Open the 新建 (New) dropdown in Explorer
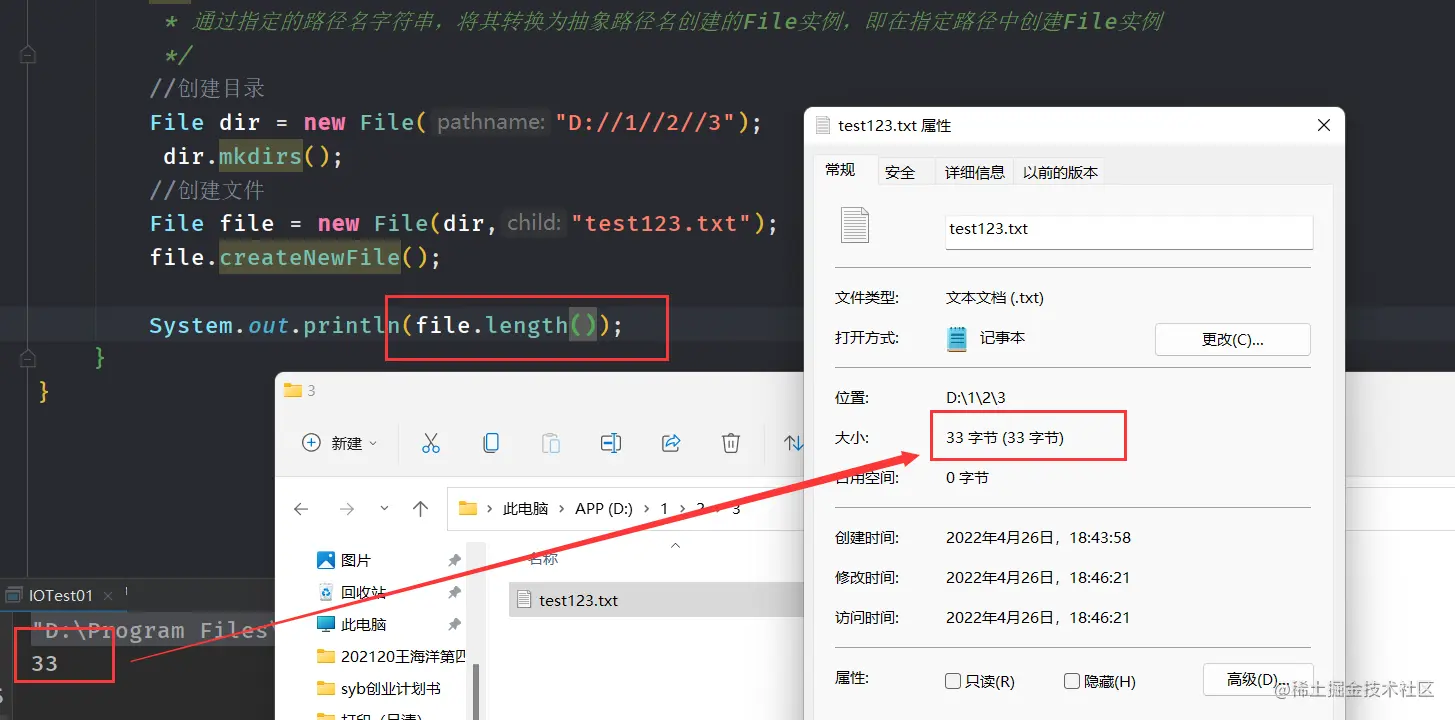Viewport: 1455px width, 720px height. pyautogui.click(x=340, y=443)
